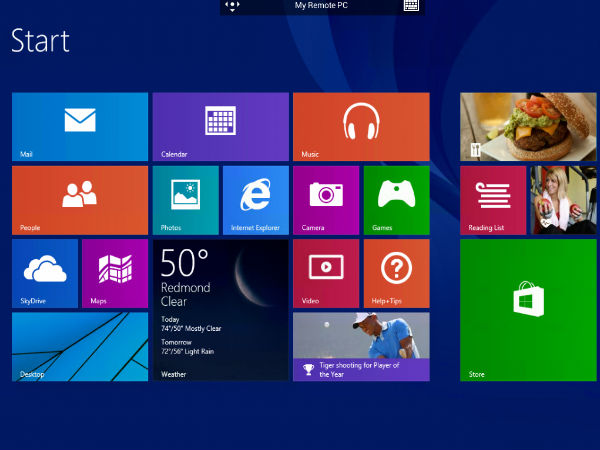Launch the Music app tile

[361, 126]
